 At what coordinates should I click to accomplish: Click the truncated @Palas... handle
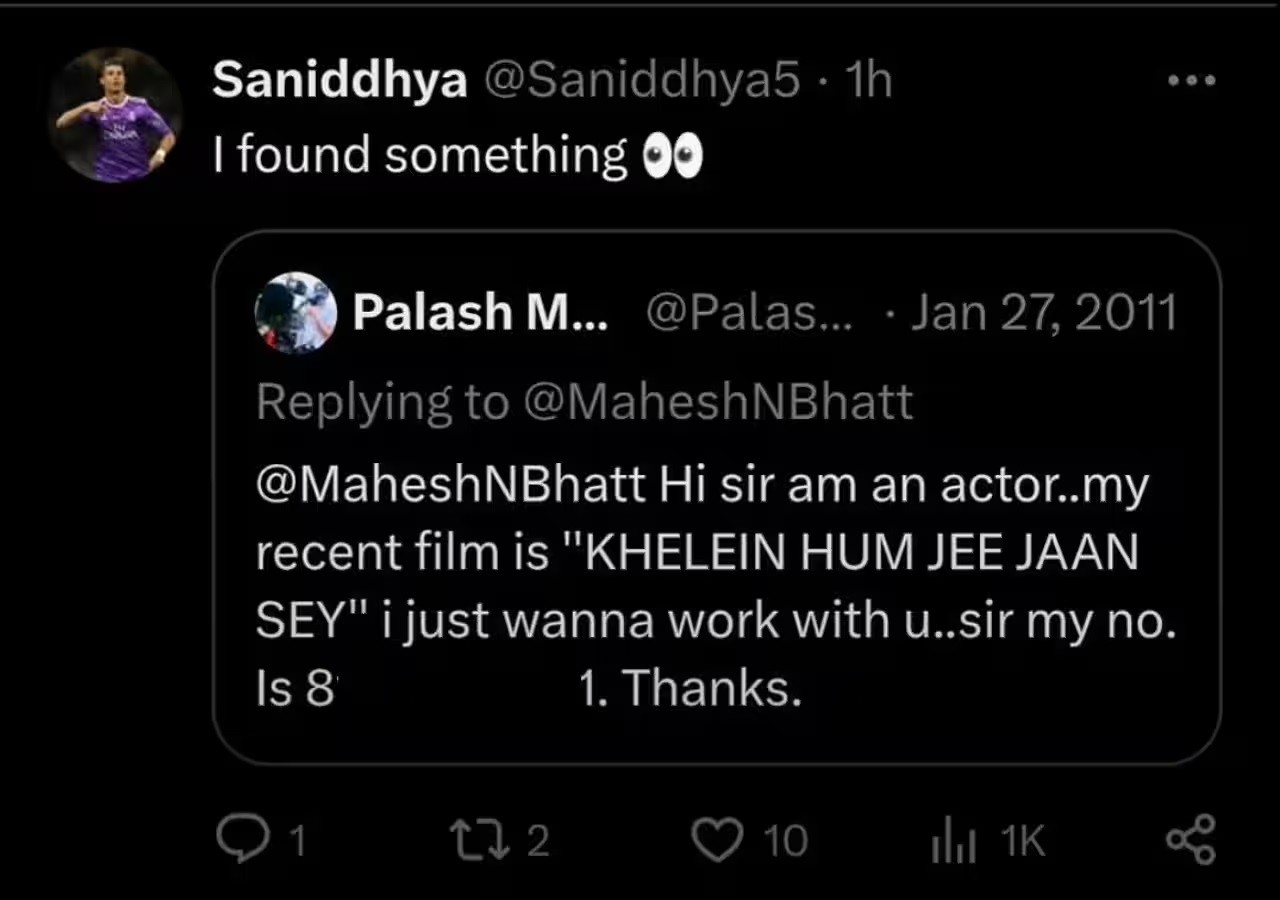coord(748,313)
